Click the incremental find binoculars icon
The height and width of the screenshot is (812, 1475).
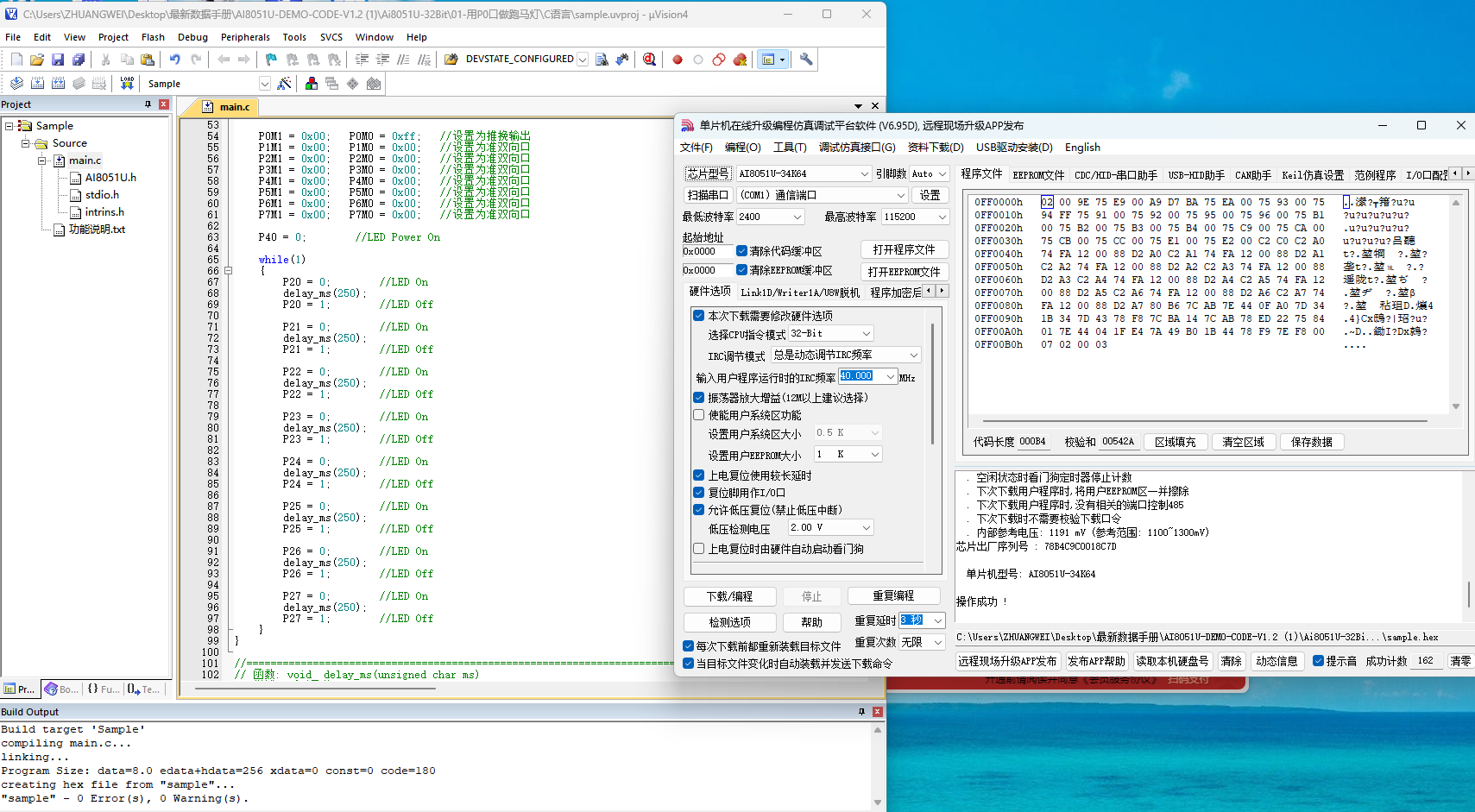coord(622,60)
